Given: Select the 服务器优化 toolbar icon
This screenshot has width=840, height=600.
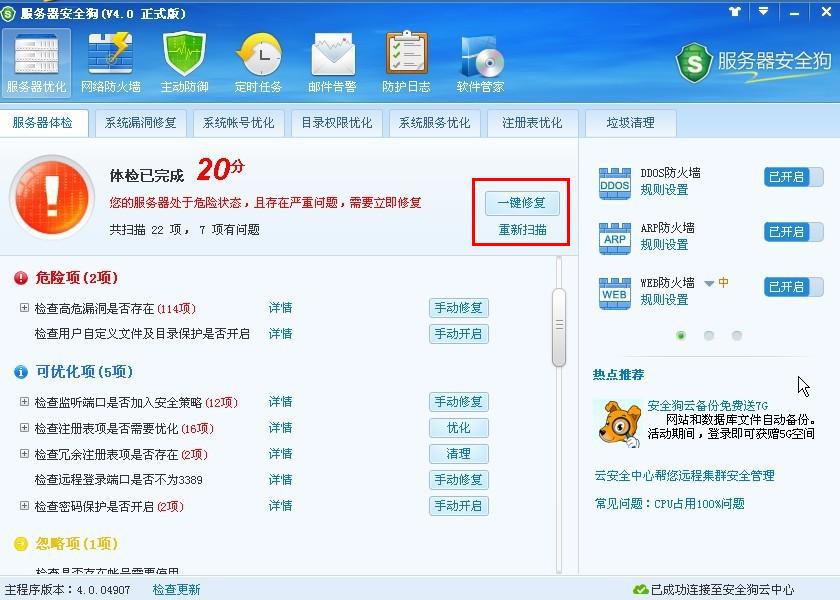Looking at the screenshot, I should click(36, 62).
